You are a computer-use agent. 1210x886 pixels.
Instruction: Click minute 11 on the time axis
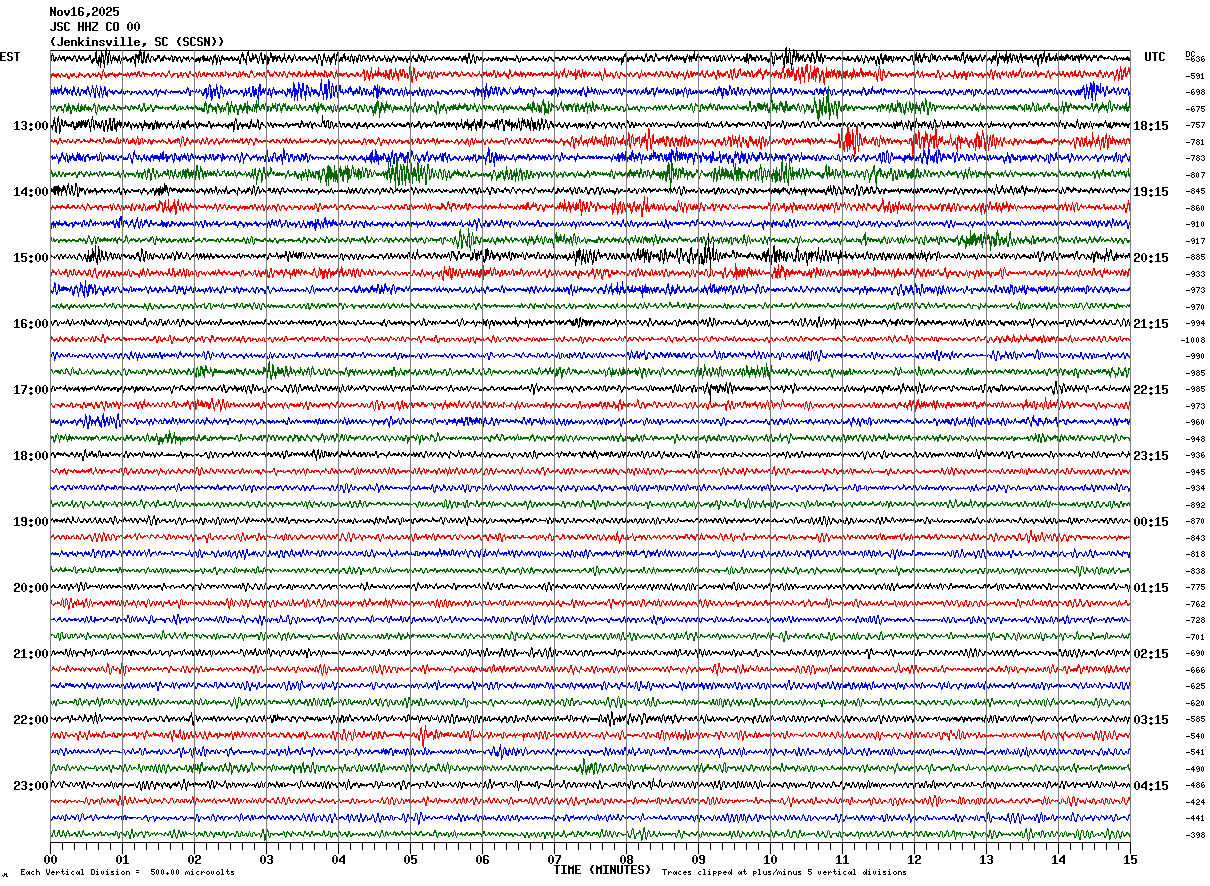click(x=842, y=859)
